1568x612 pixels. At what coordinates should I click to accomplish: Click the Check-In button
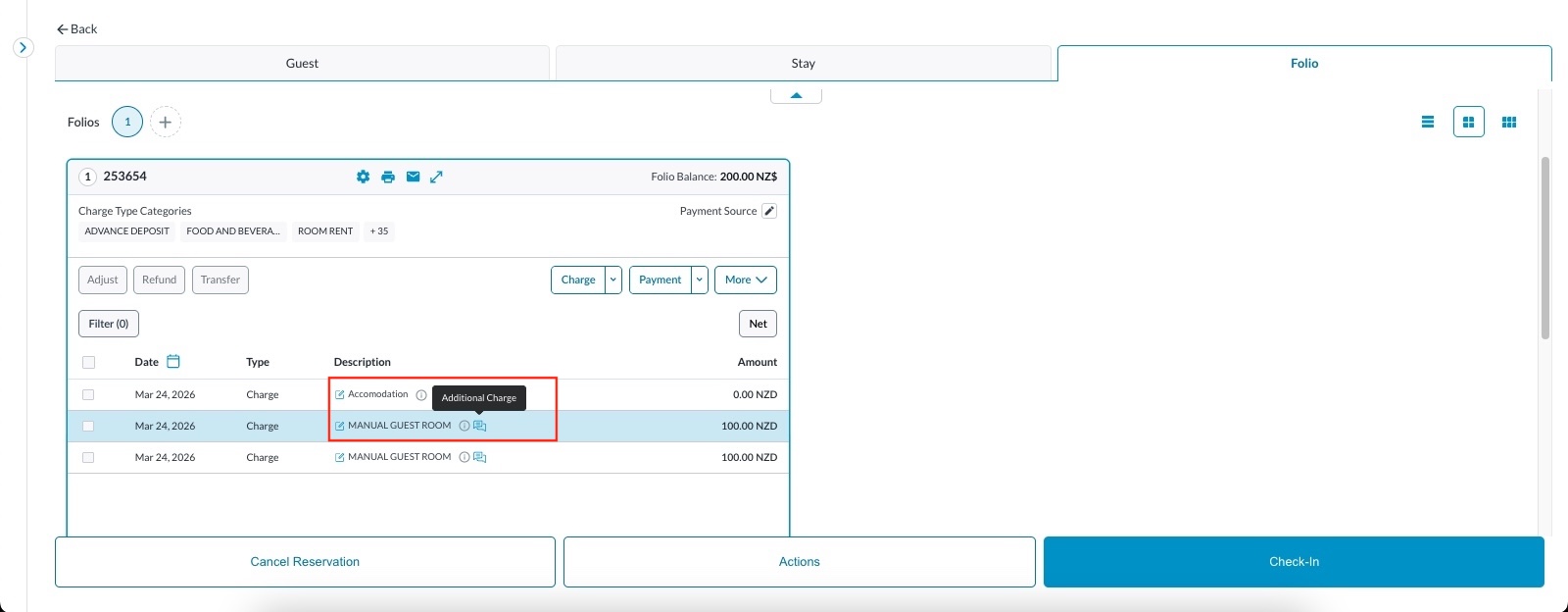[x=1294, y=562]
